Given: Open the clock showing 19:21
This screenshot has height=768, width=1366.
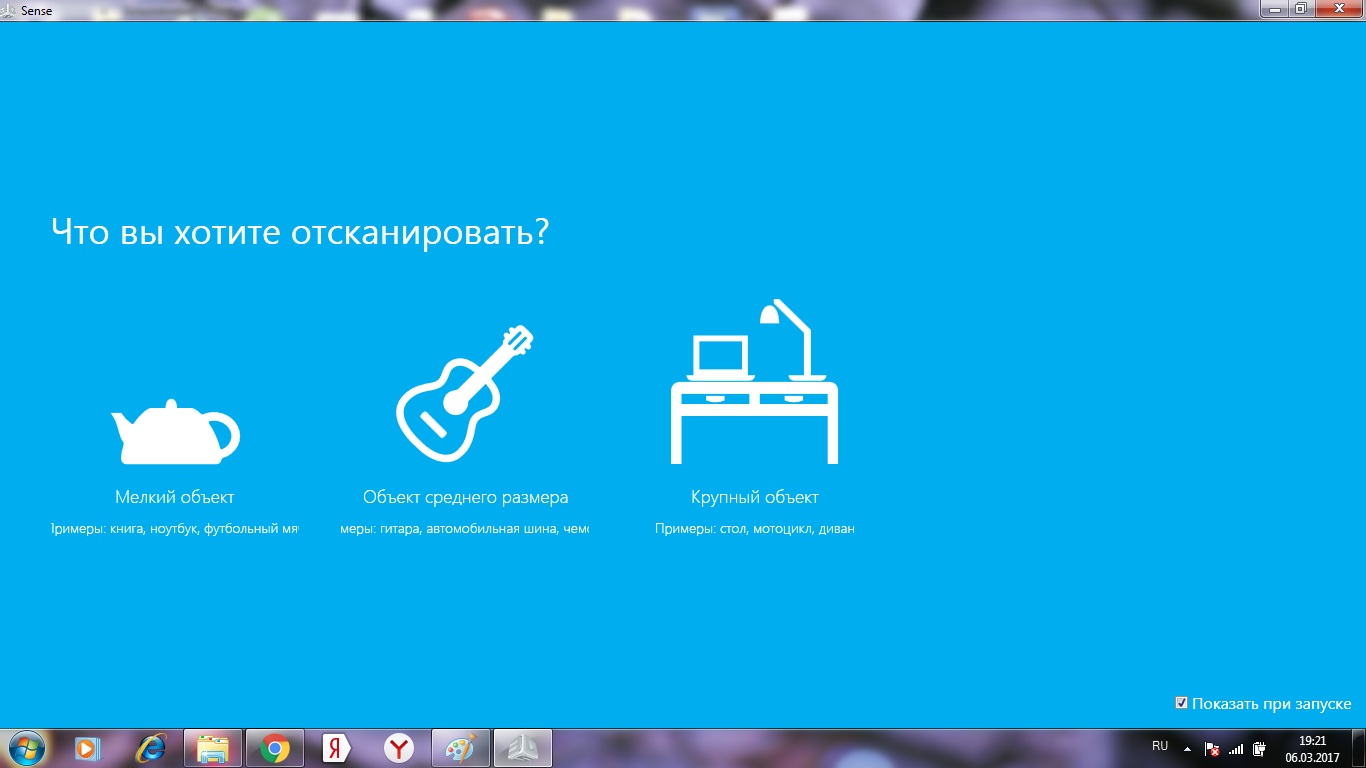Looking at the screenshot, I should coord(1312,749).
